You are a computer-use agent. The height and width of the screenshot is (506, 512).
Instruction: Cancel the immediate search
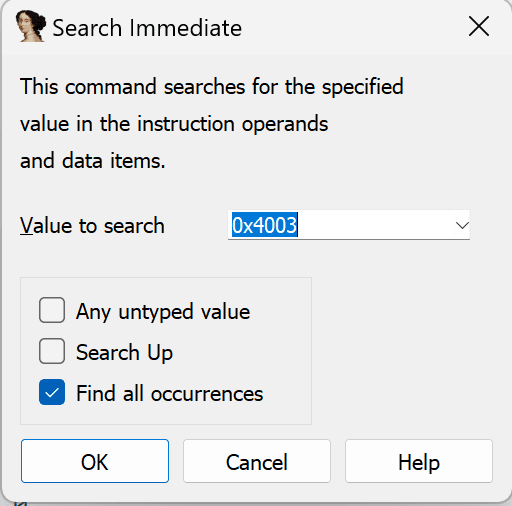tap(257, 461)
